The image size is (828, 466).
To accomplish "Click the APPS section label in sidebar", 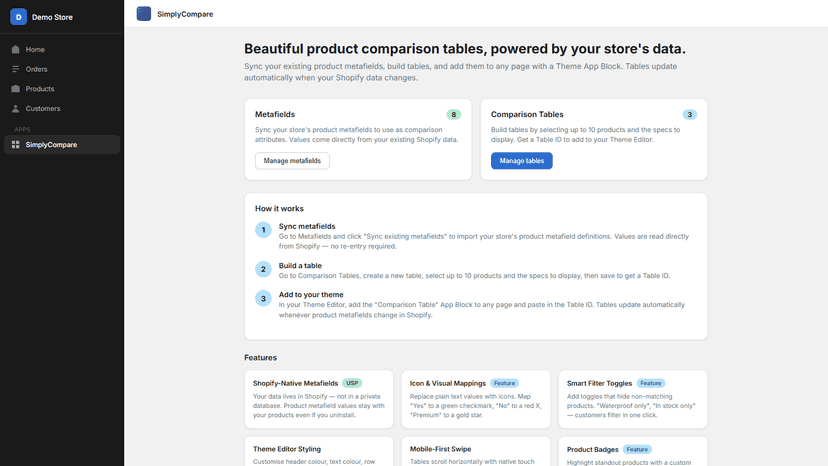I will (22, 129).
